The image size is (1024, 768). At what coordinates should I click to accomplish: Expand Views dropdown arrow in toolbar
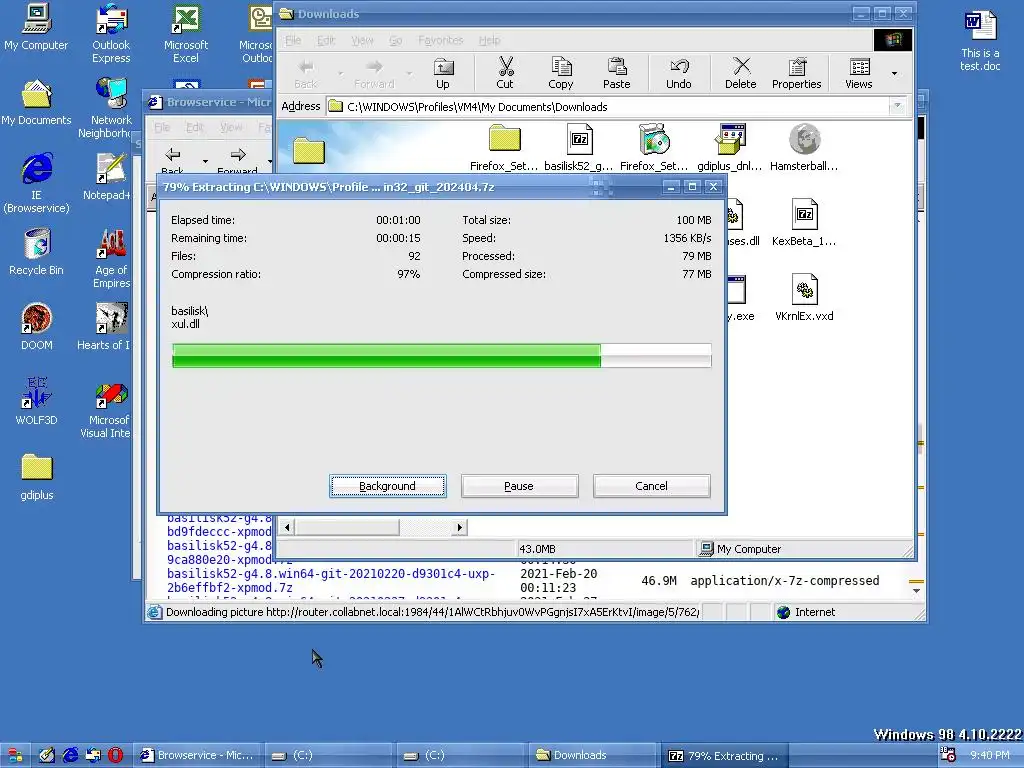894,73
